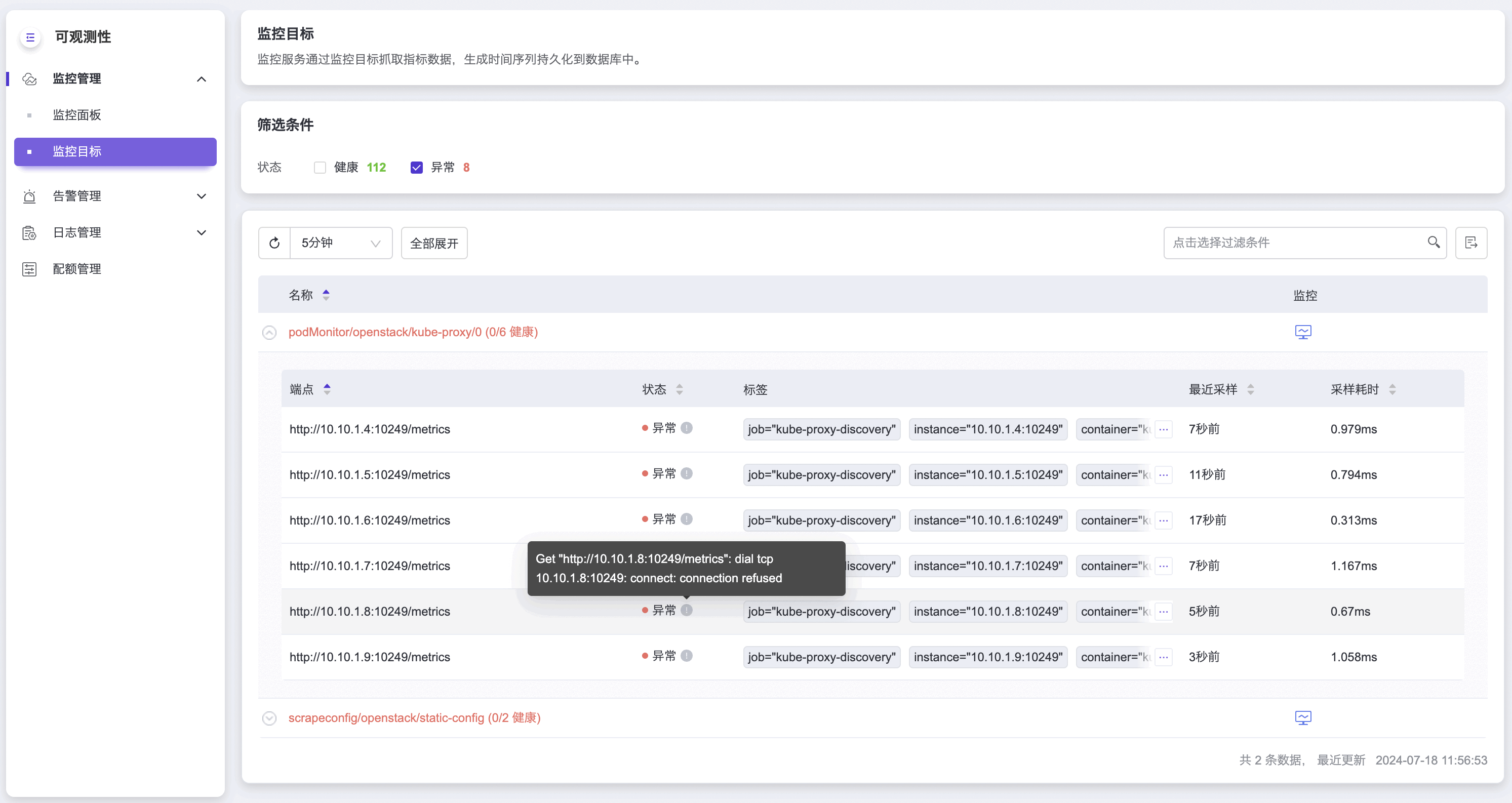Click error info icon for 10.10.1.4 endpoint
1512x803 pixels.
tap(687, 428)
